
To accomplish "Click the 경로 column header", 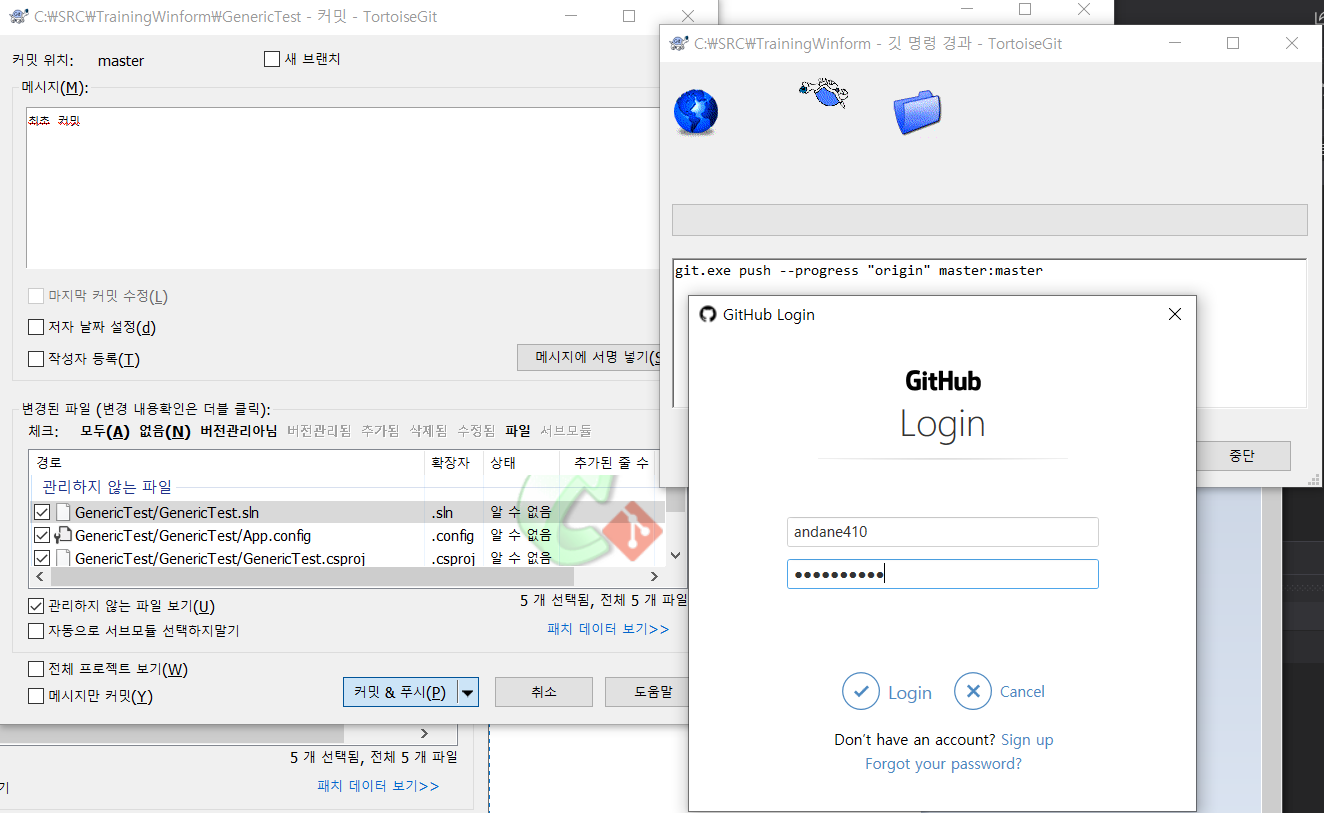I will click(x=227, y=463).
